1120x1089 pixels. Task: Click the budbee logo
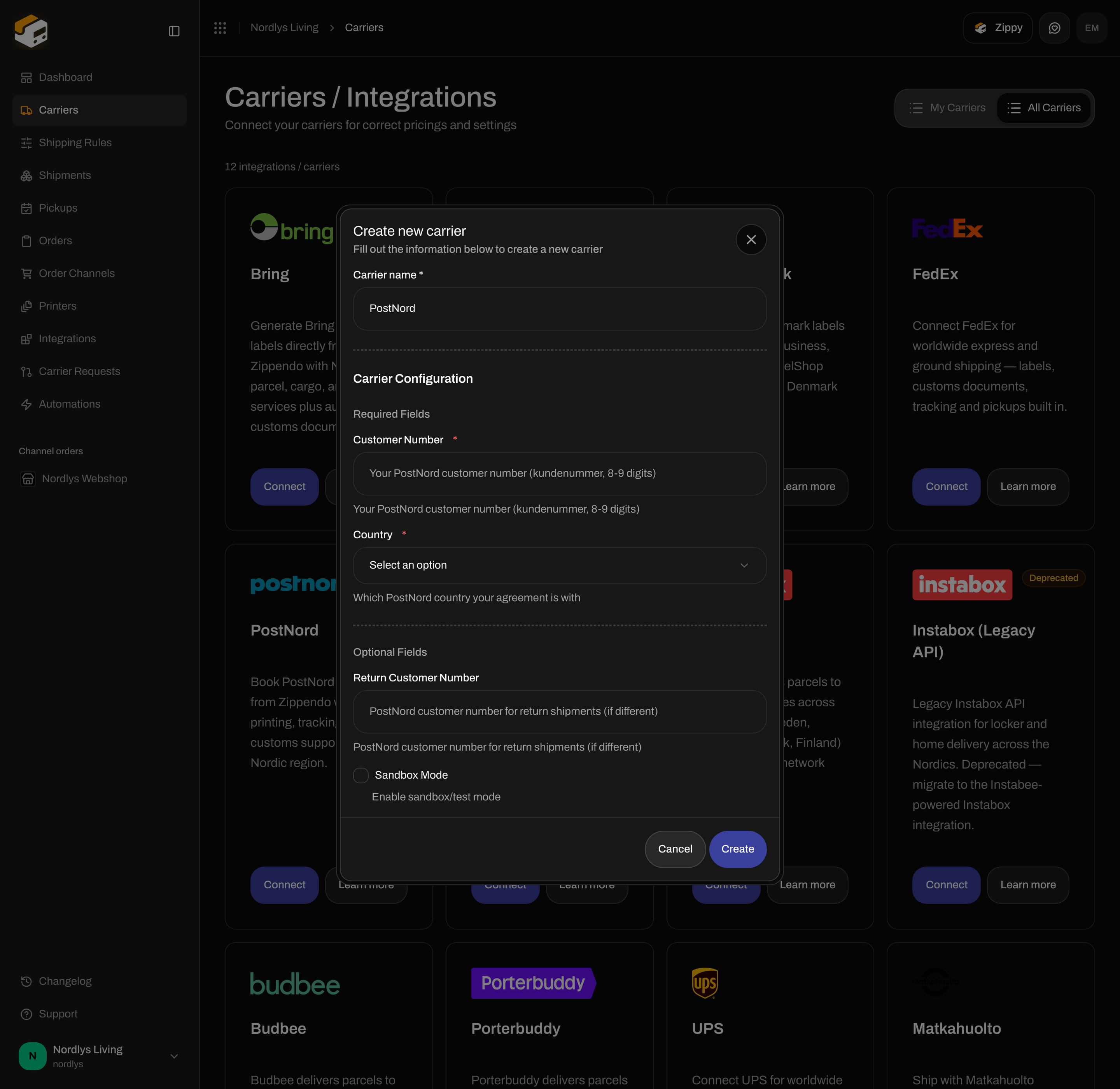[x=295, y=984]
